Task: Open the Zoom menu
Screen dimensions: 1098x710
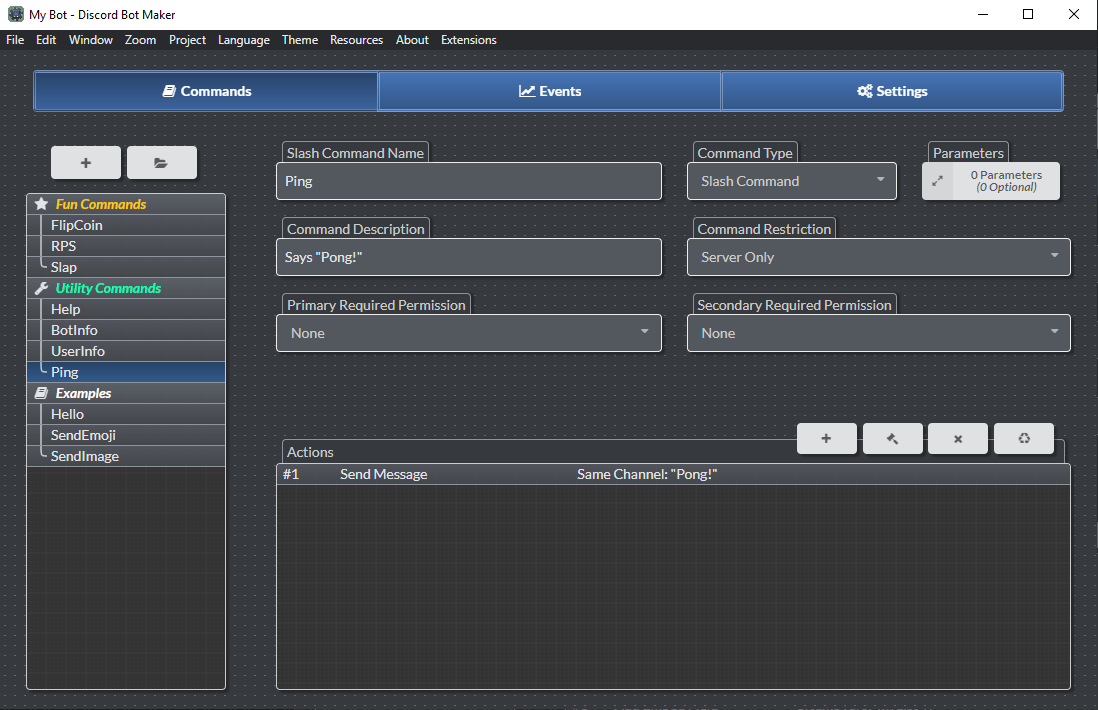Action: click(x=140, y=40)
